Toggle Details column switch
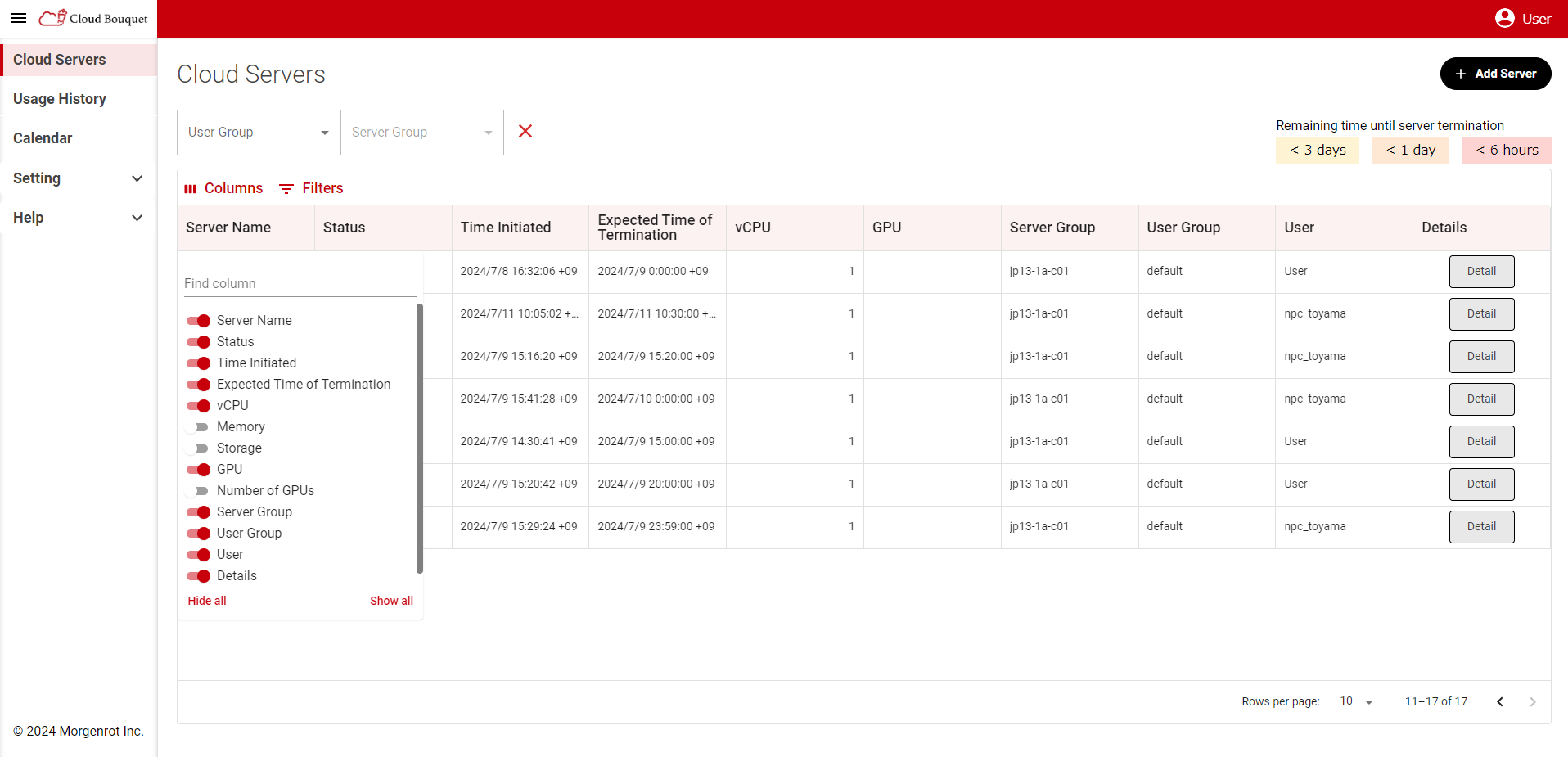1568x757 pixels. click(x=198, y=575)
